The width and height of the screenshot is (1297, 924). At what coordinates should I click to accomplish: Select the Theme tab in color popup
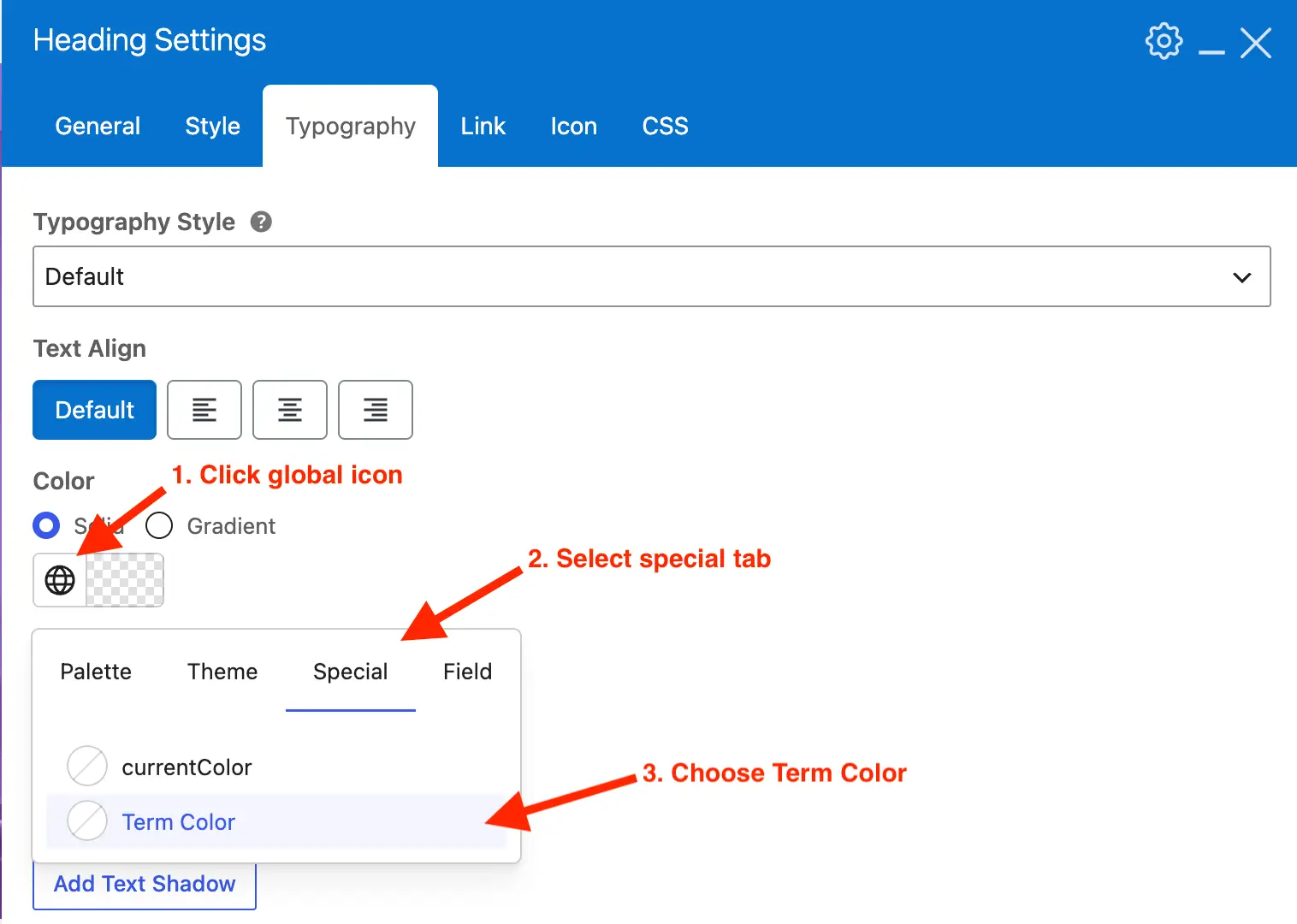click(222, 672)
